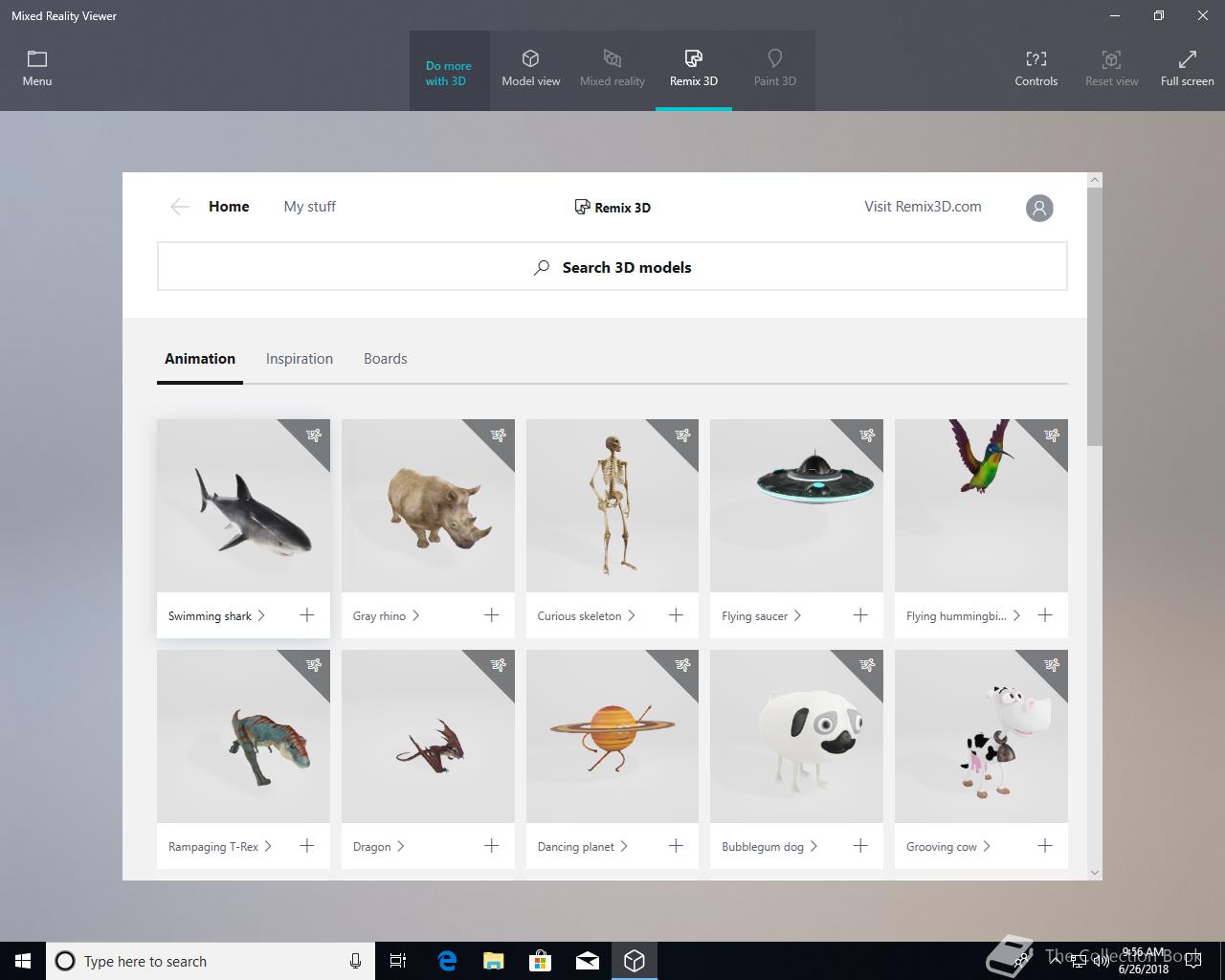
Task: Add Dragon with plus icon
Action: 492,846
